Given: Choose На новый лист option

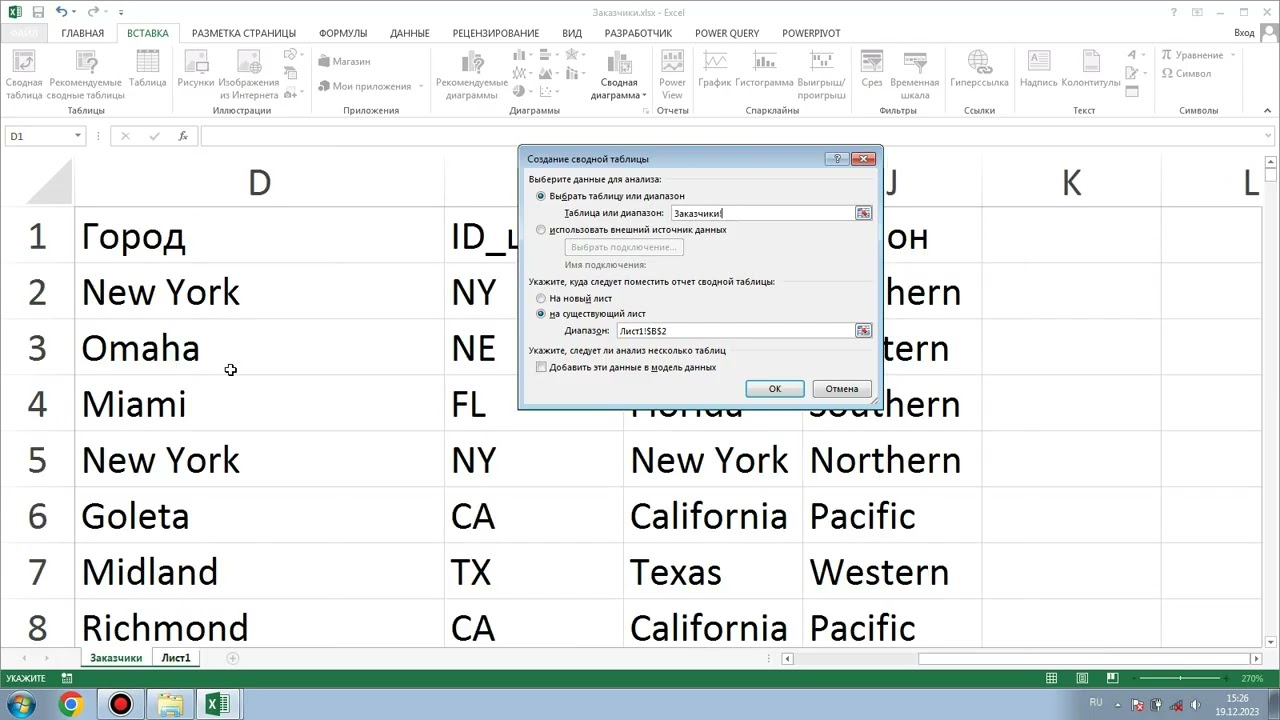Looking at the screenshot, I should [x=541, y=298].
